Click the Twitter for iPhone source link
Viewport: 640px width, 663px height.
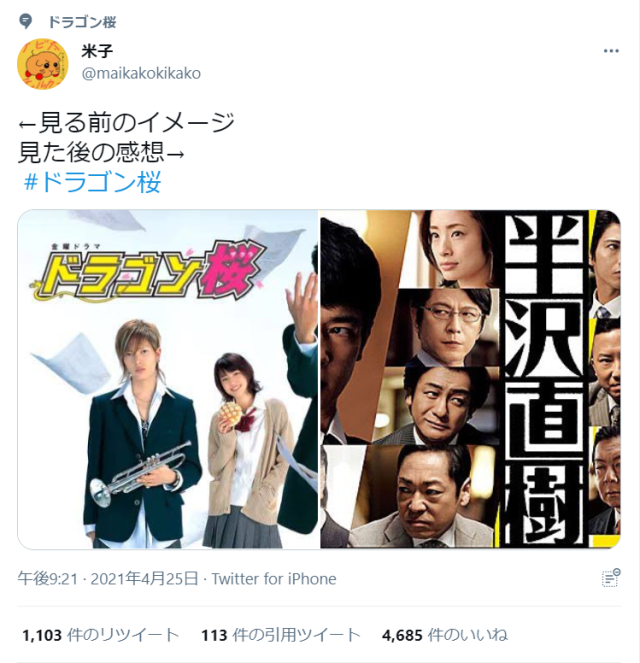pyautogui.click(x=274, y=578)
